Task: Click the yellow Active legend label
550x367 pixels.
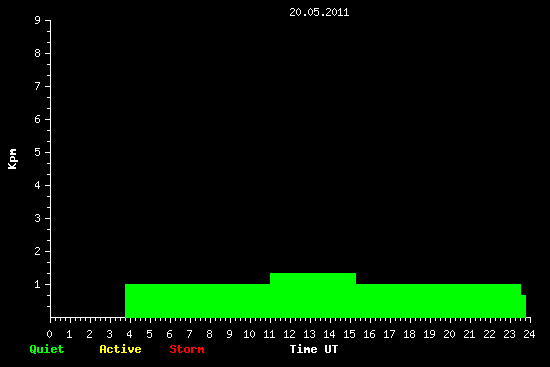Action: 120,349
